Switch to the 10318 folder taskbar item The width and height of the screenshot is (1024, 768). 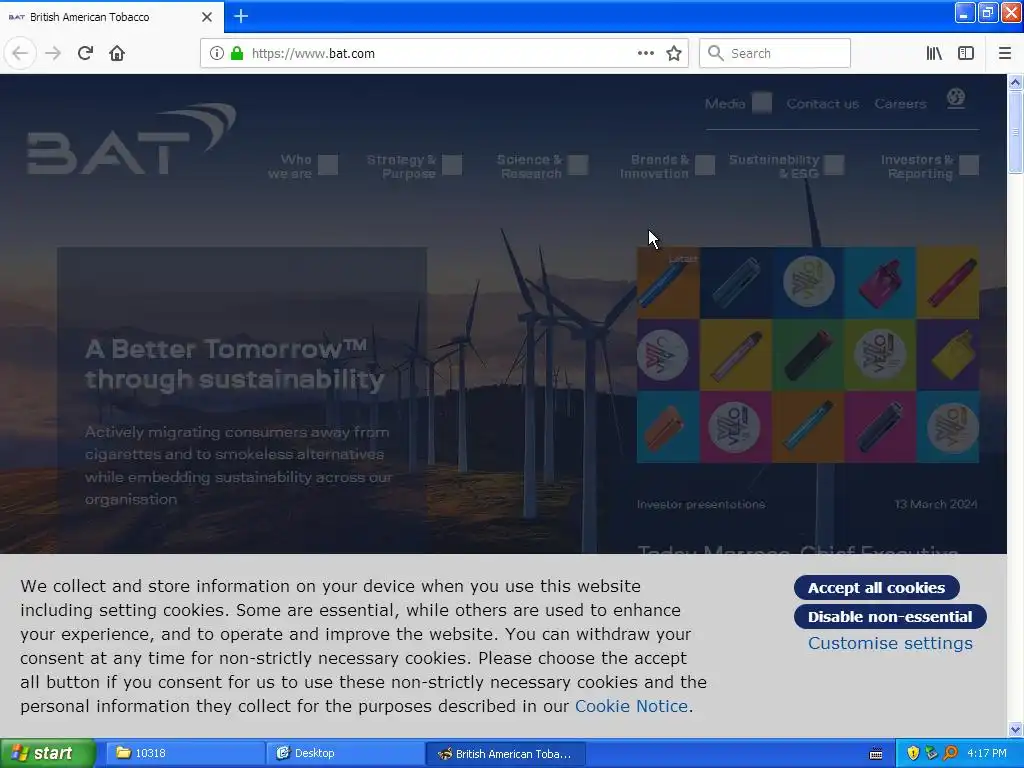click(x=185, y=753)
